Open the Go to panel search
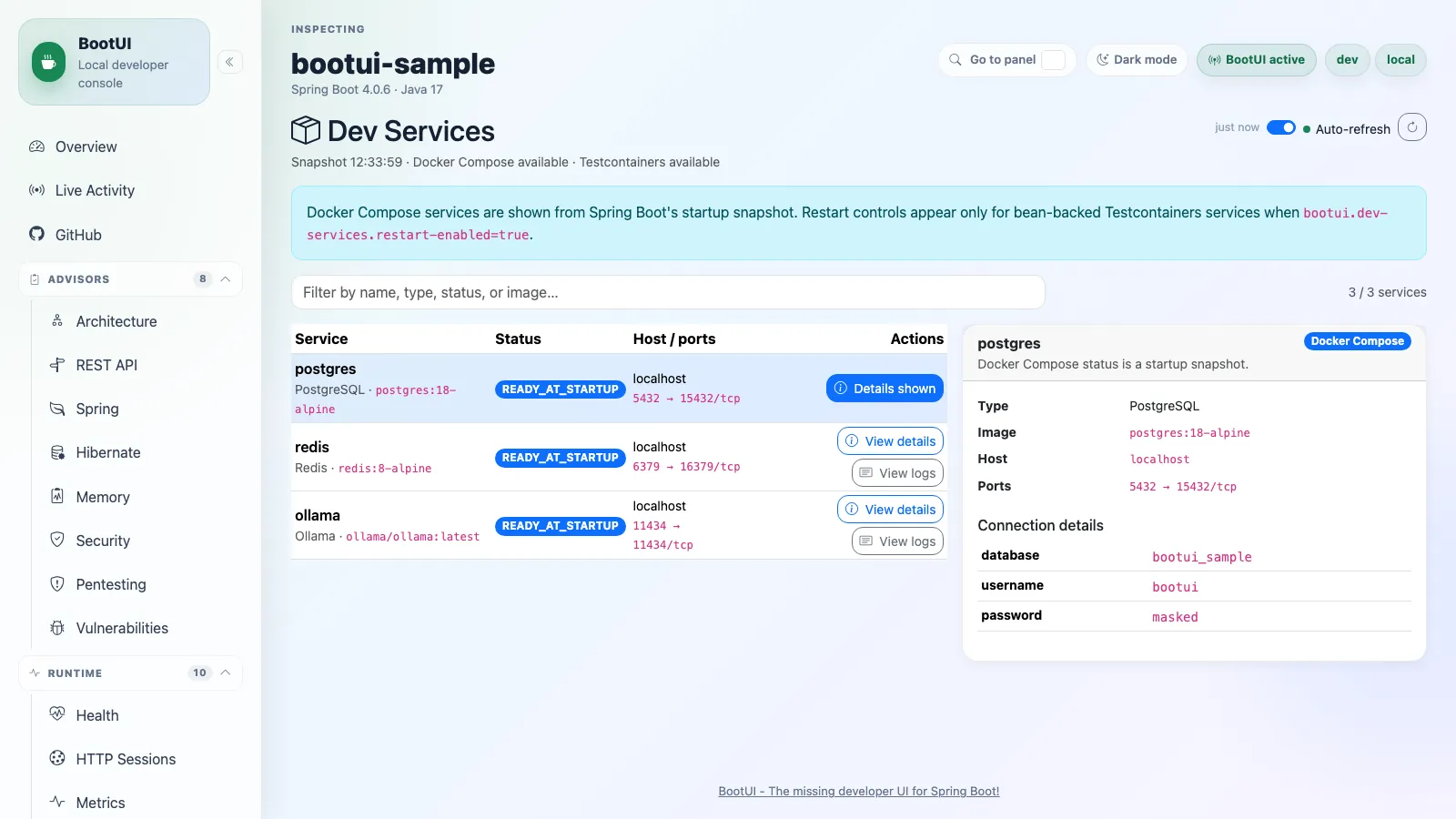The height and width of the screenshot is (819, 1456). 1006,59
